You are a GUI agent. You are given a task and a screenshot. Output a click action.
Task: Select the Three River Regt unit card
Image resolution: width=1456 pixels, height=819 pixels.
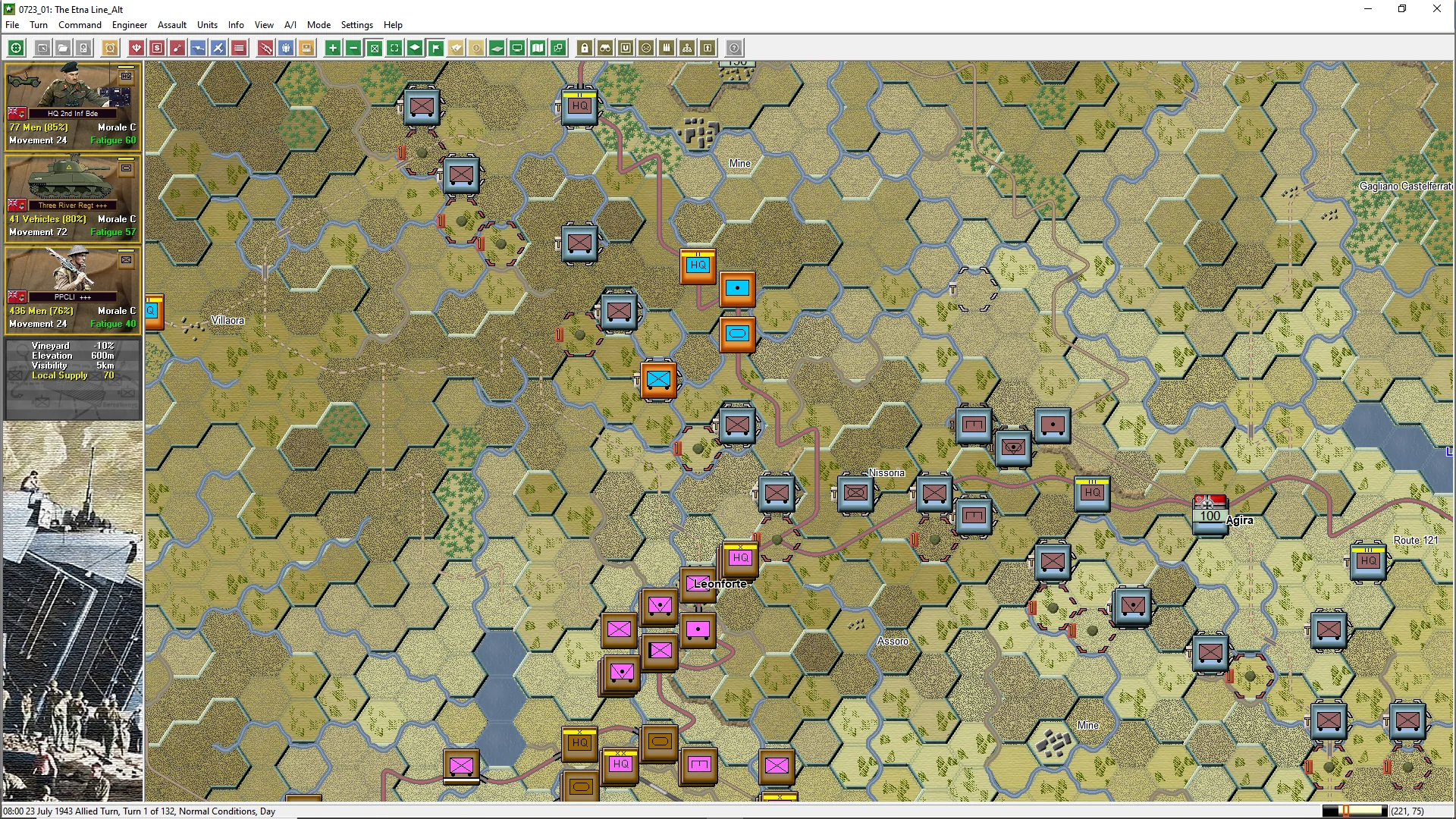click(x=73, y=198)
